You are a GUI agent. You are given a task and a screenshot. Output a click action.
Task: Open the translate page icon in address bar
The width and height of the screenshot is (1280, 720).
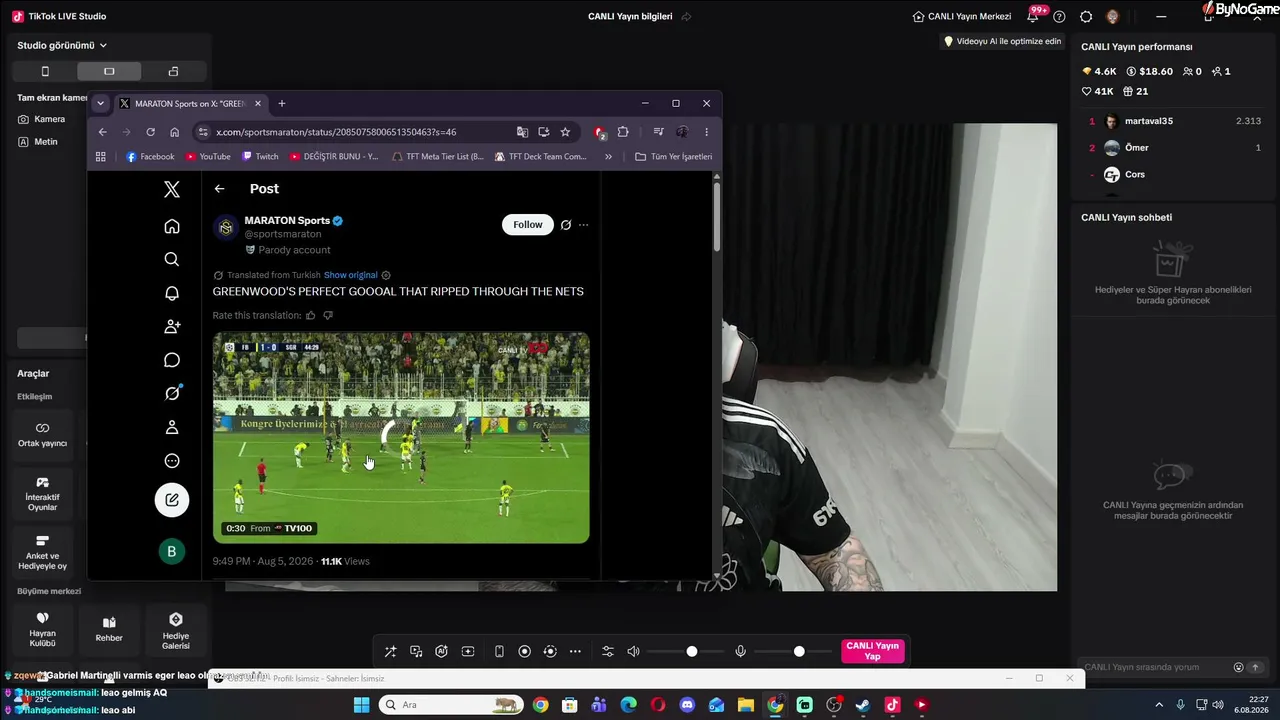click(x=522, y=132)
